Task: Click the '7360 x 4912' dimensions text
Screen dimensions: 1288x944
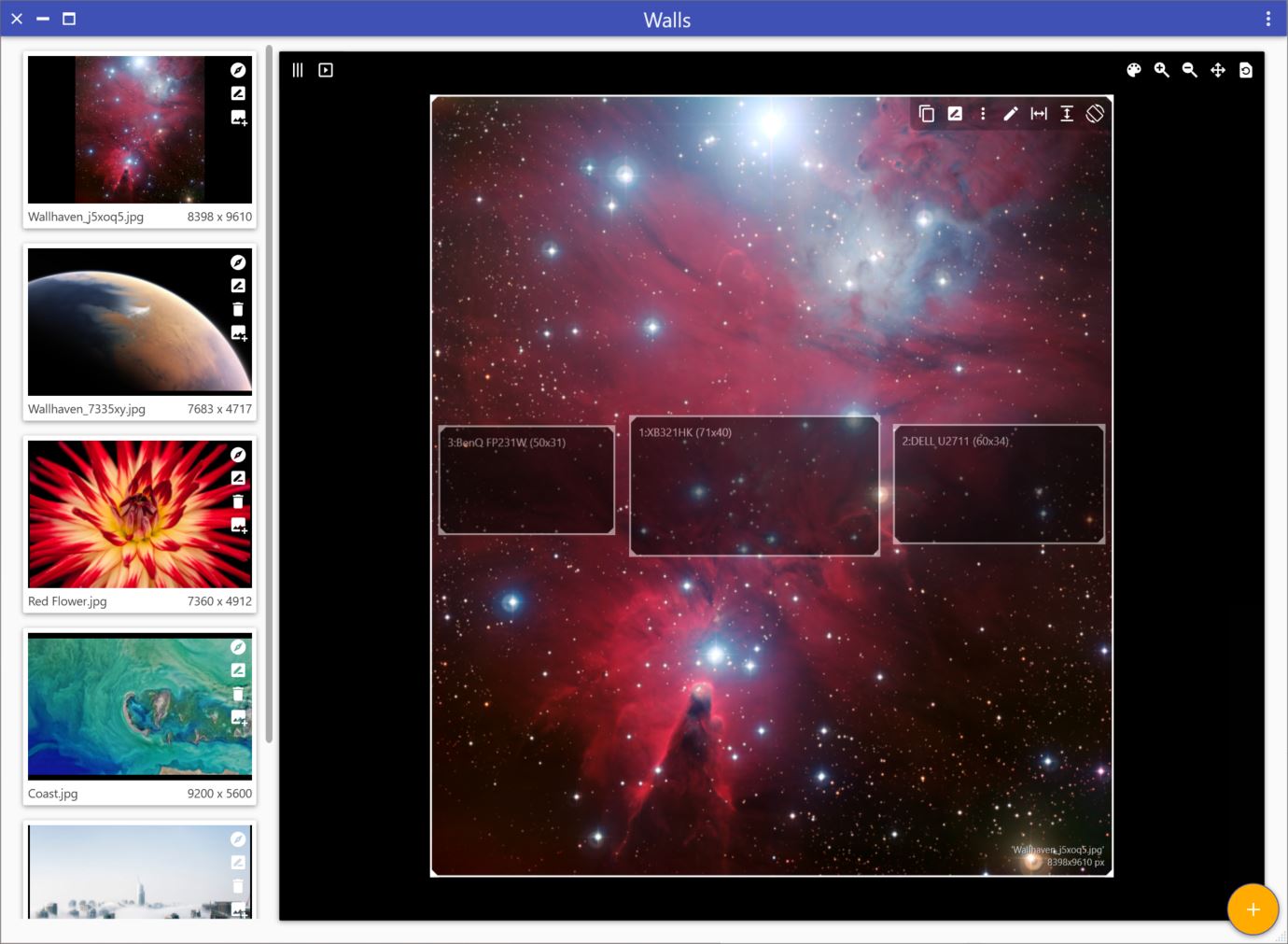Action: click(x=219, y=601)
